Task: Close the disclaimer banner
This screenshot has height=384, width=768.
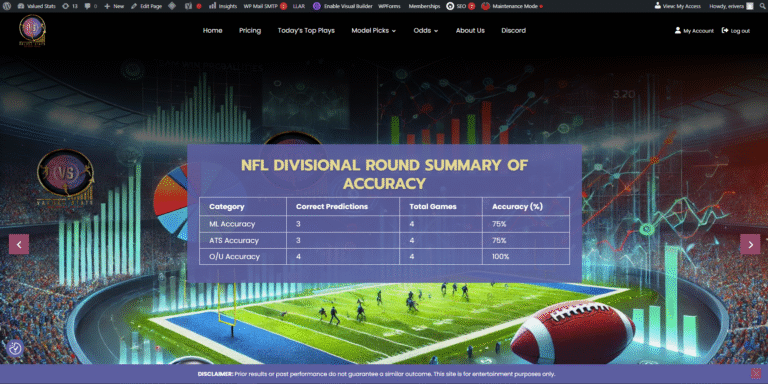Action: click(756, 373)
